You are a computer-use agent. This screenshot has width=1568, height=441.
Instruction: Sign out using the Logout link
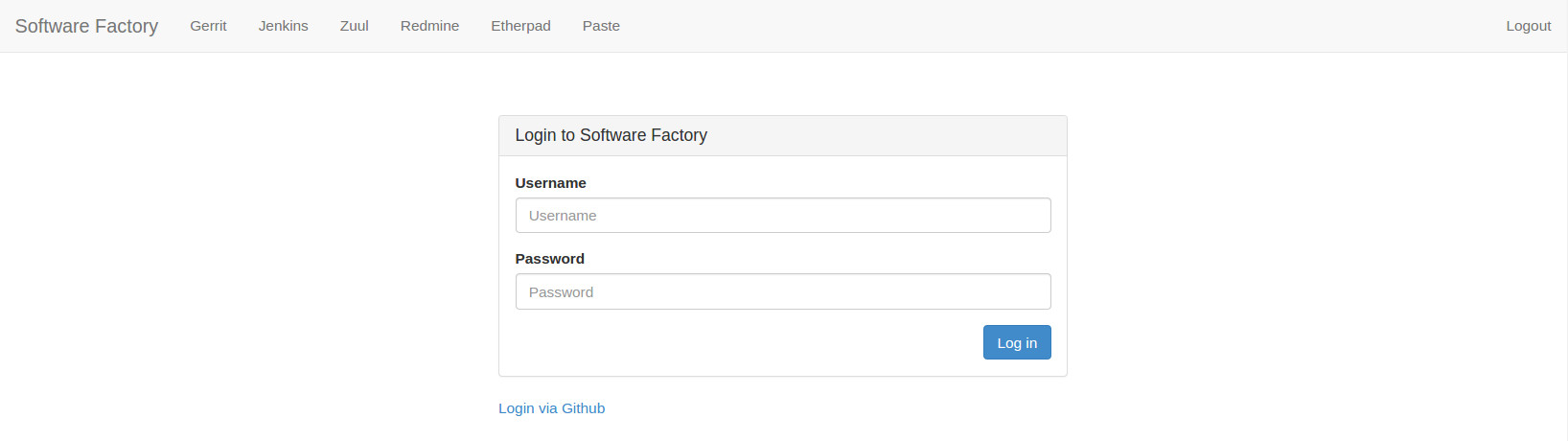coord(1528,26)
